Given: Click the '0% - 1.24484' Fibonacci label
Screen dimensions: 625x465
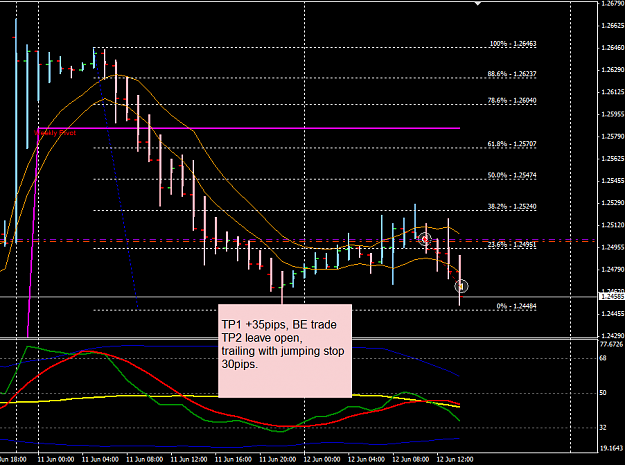Looking at the screenshot, I should (516, 306).
